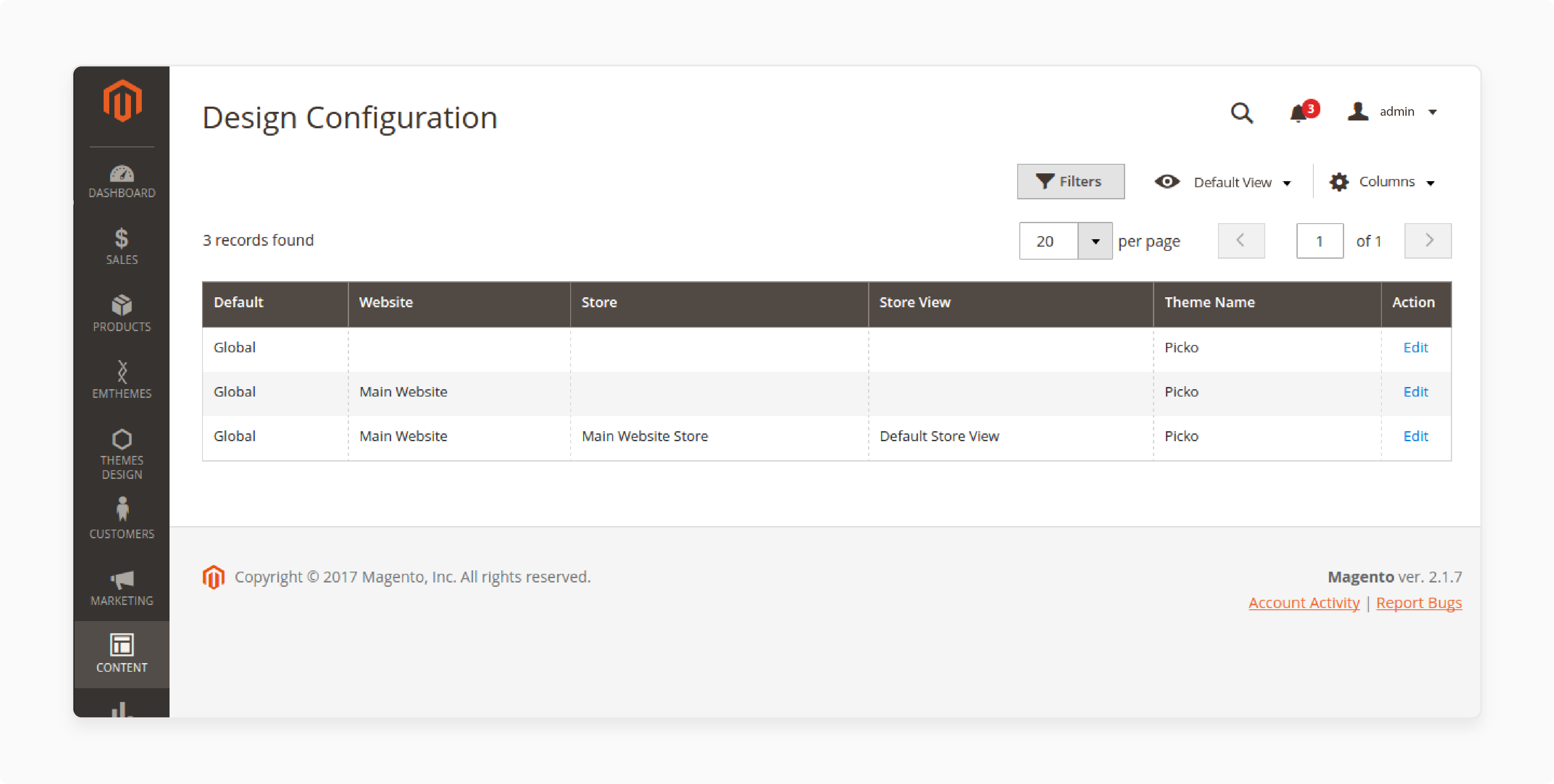
Task: Edit the Default Store View row
Action: coord(1415,436)
